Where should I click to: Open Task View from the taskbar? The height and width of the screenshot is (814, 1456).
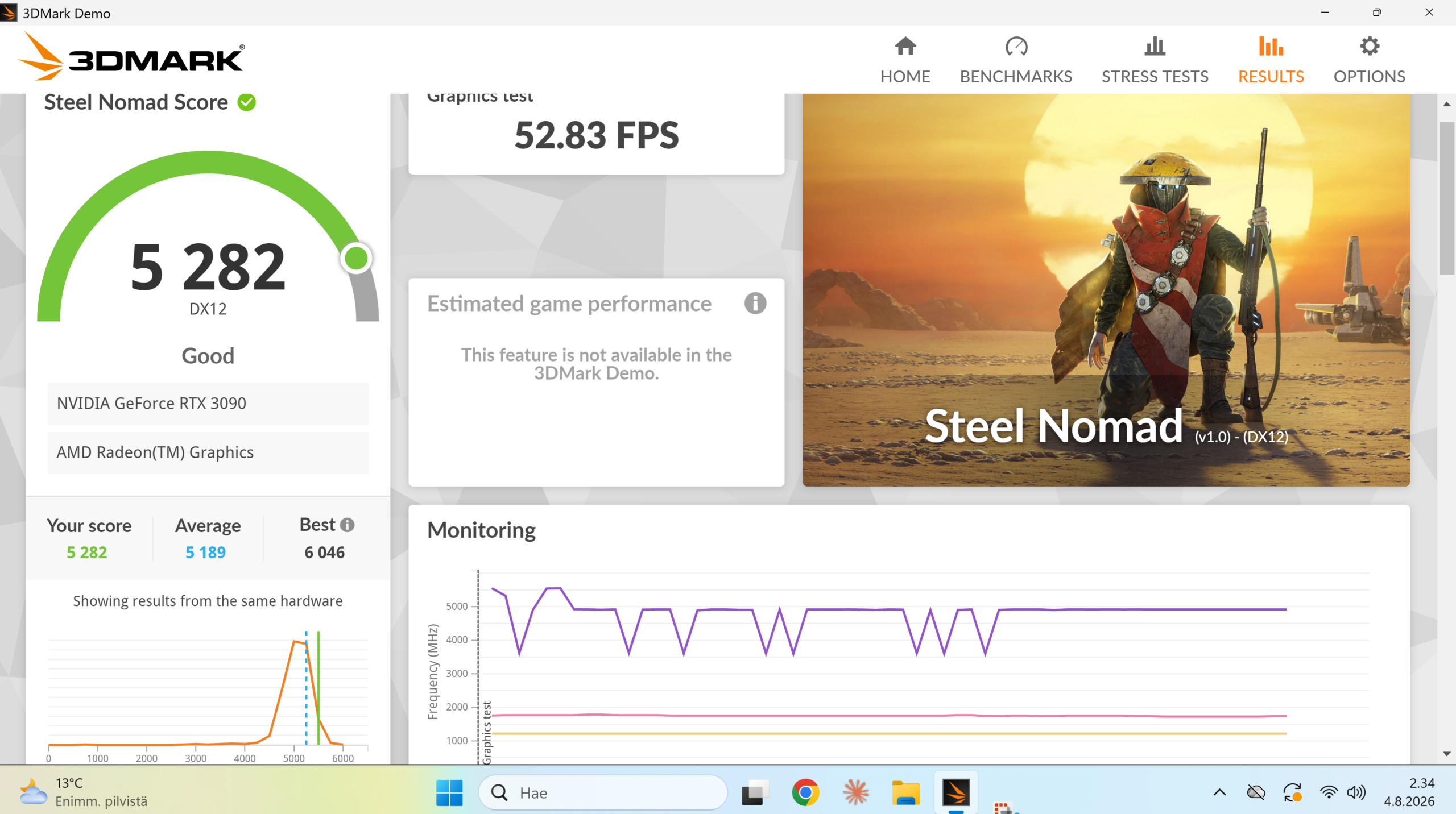tap(754, 792)
